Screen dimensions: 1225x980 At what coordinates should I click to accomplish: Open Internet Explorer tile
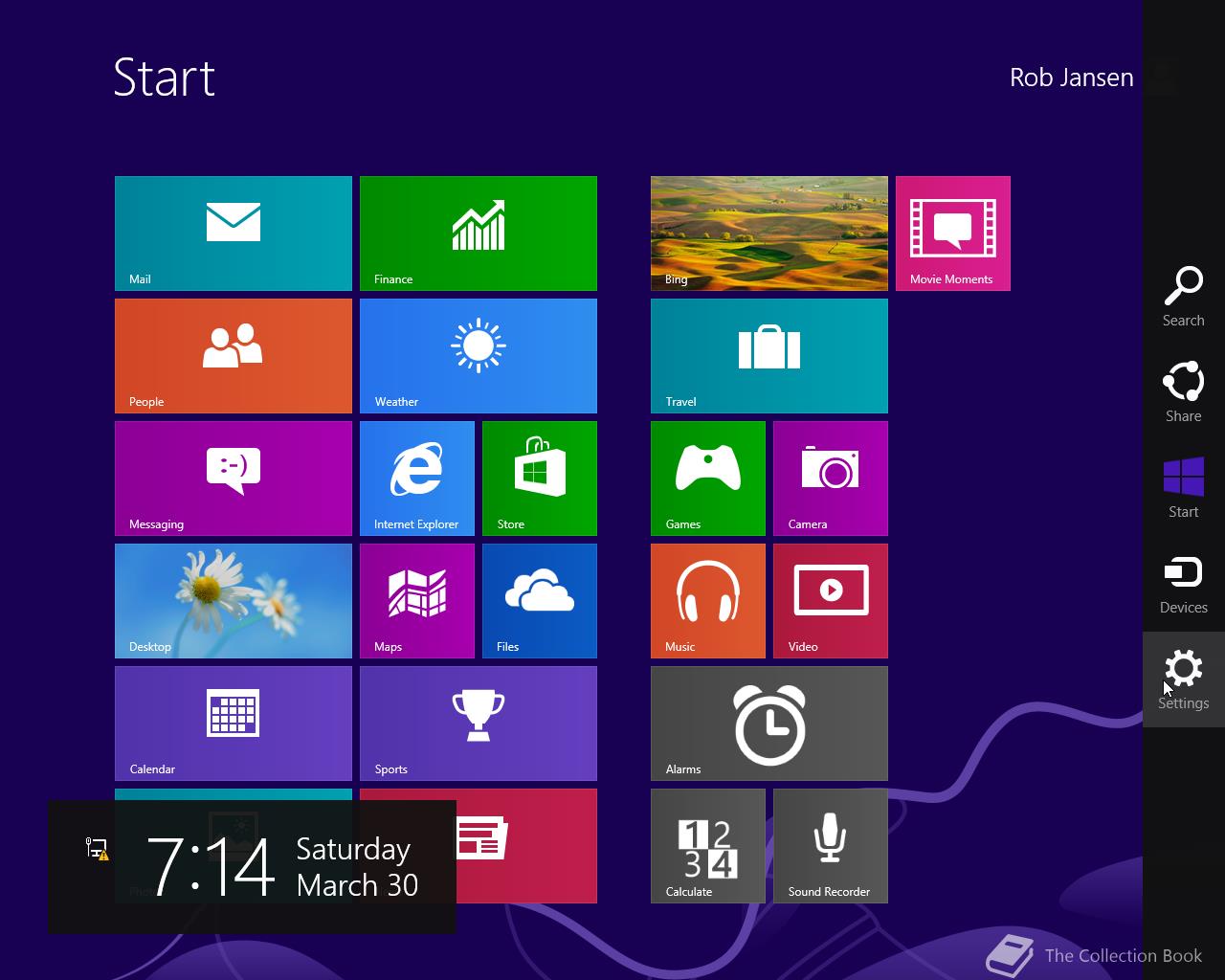click(x=417, y=479)
